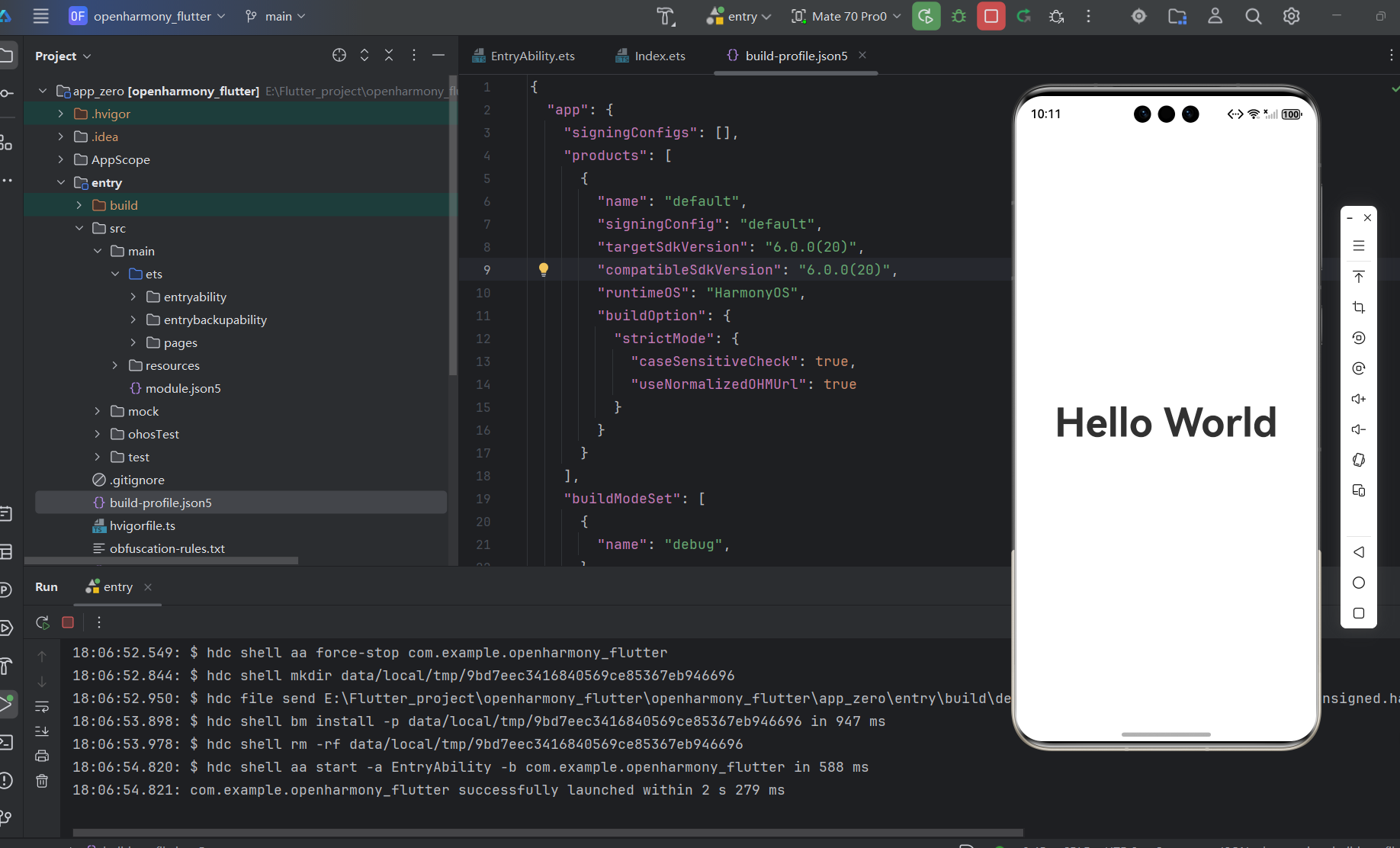Open the device manager target icon

pos(1138,16)
